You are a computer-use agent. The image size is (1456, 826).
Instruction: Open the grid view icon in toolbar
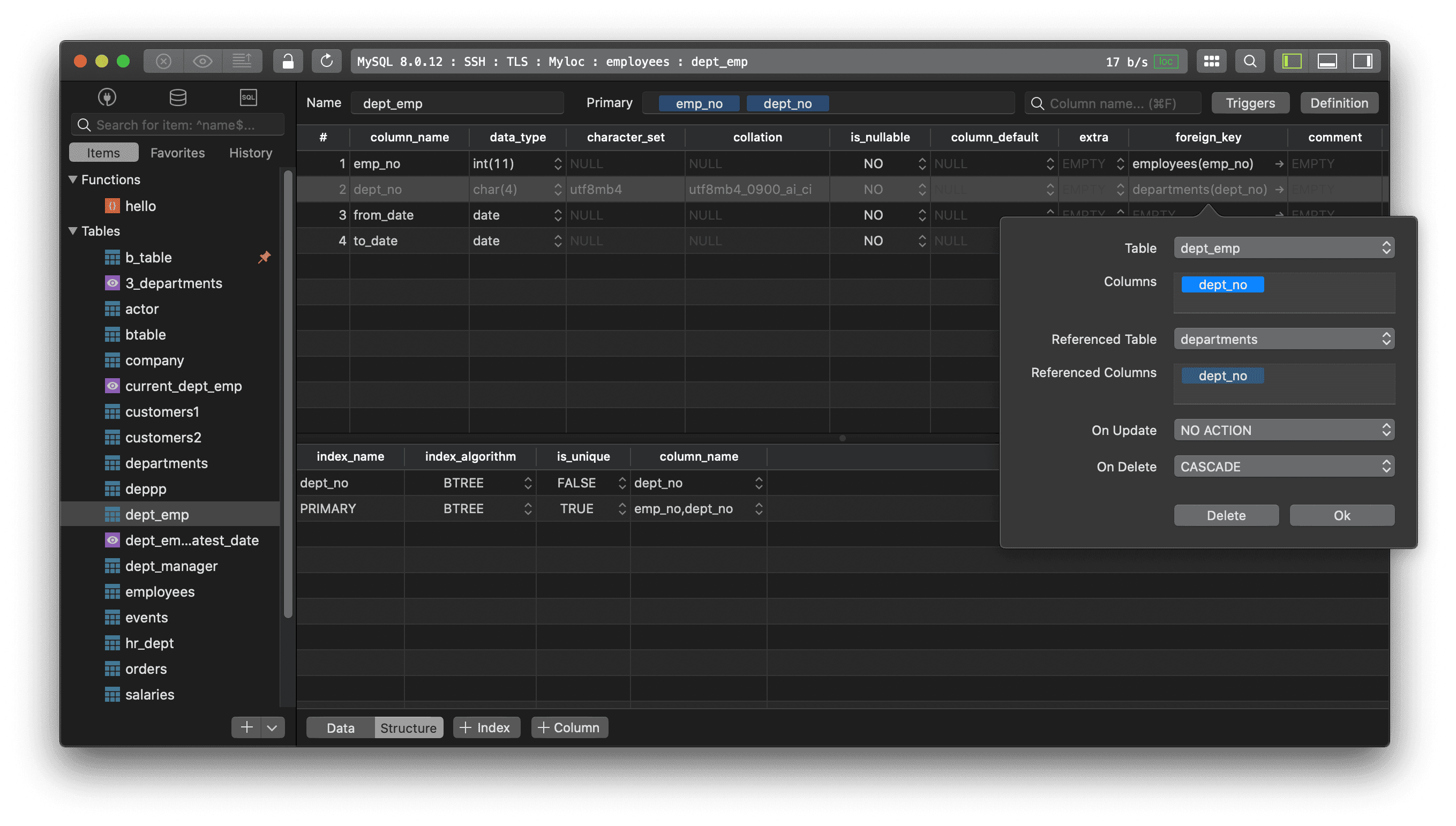tap(1212, 61)
